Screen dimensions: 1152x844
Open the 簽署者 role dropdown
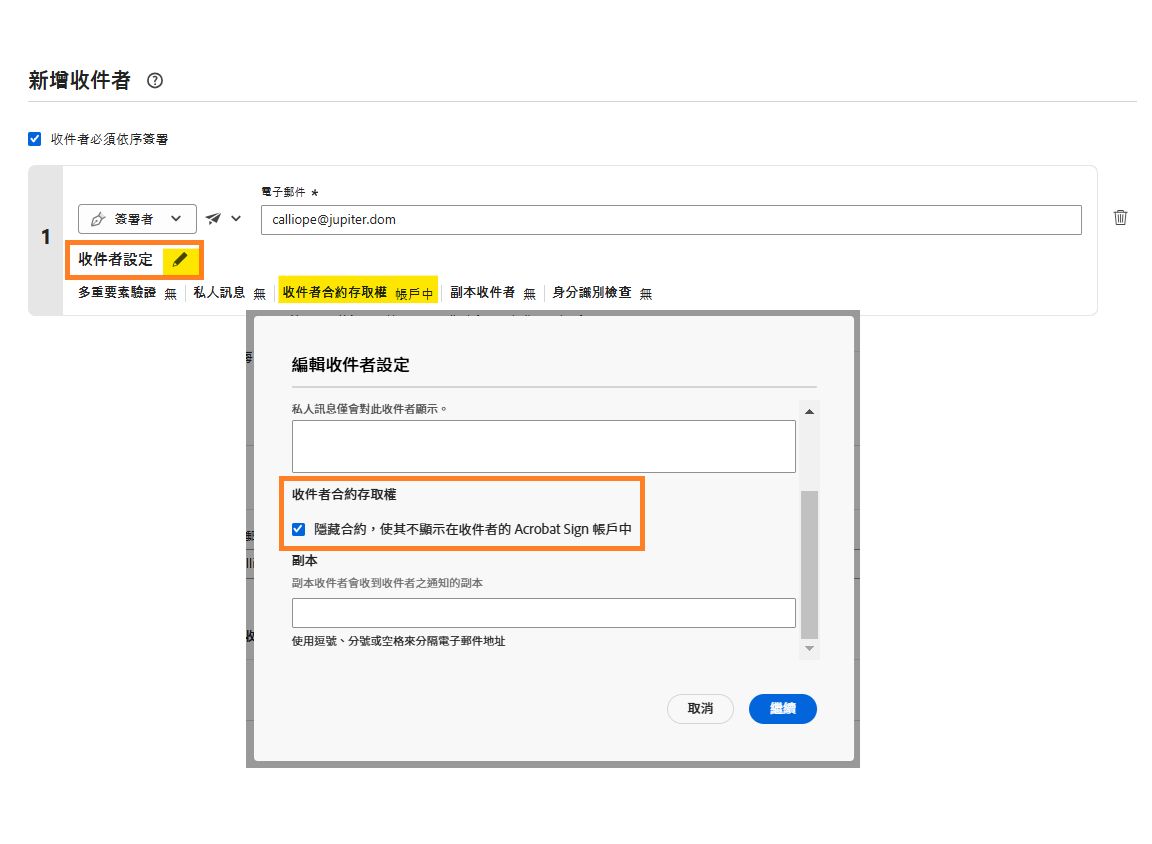click(x=137, y=219)
